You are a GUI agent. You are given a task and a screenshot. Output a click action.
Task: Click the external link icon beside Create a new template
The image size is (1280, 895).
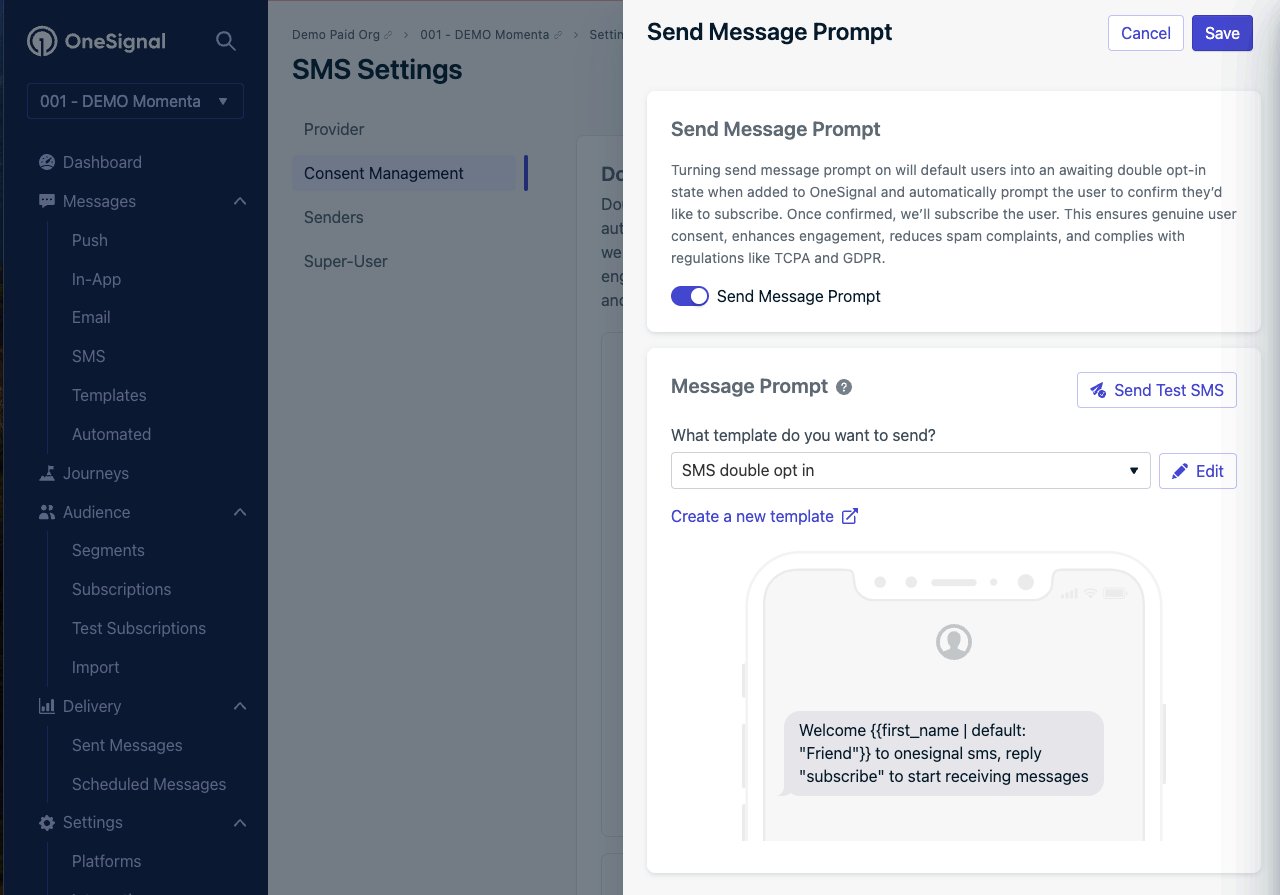(850, 516)
